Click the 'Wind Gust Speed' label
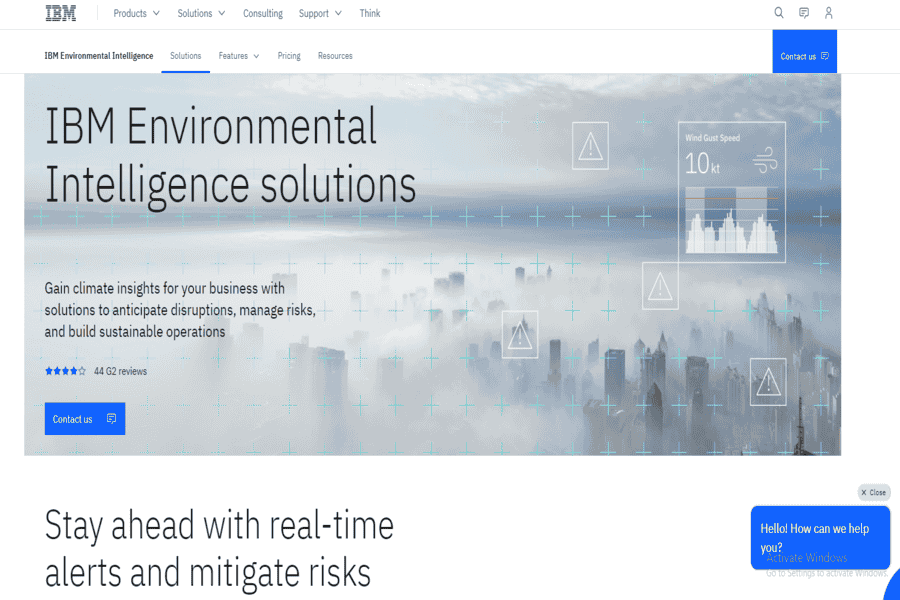Image resolution: width=900 pixels, height=600 pixels. [712, 138]
